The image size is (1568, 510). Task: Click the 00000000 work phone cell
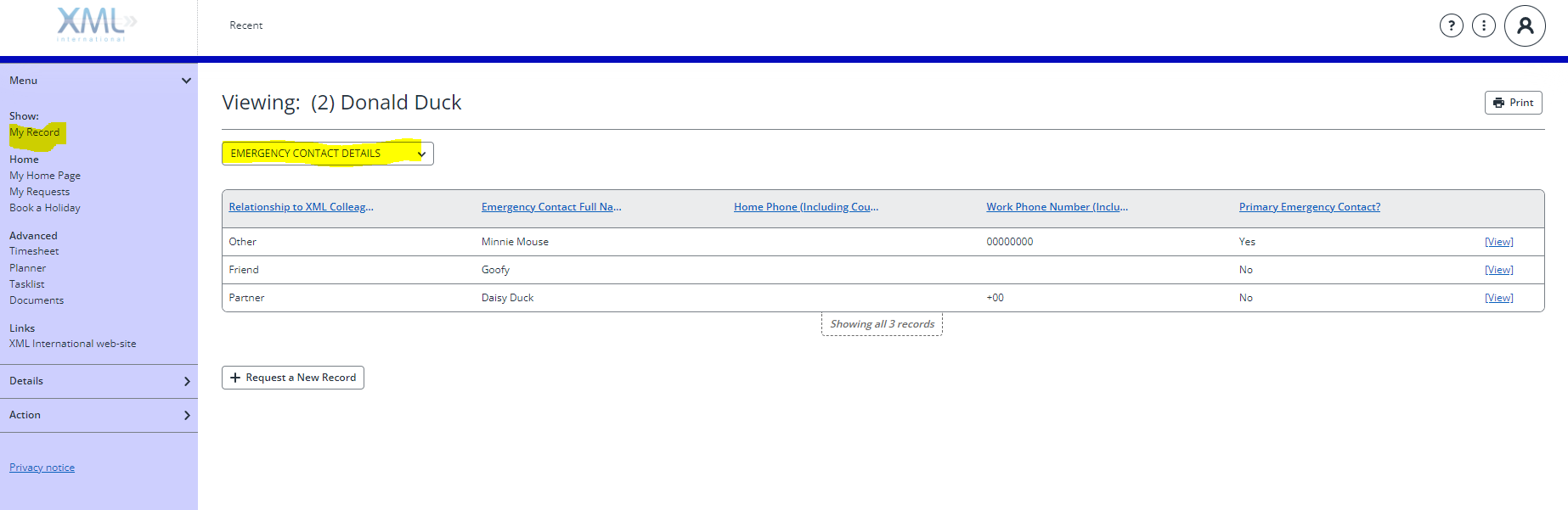coord(1009,242)
